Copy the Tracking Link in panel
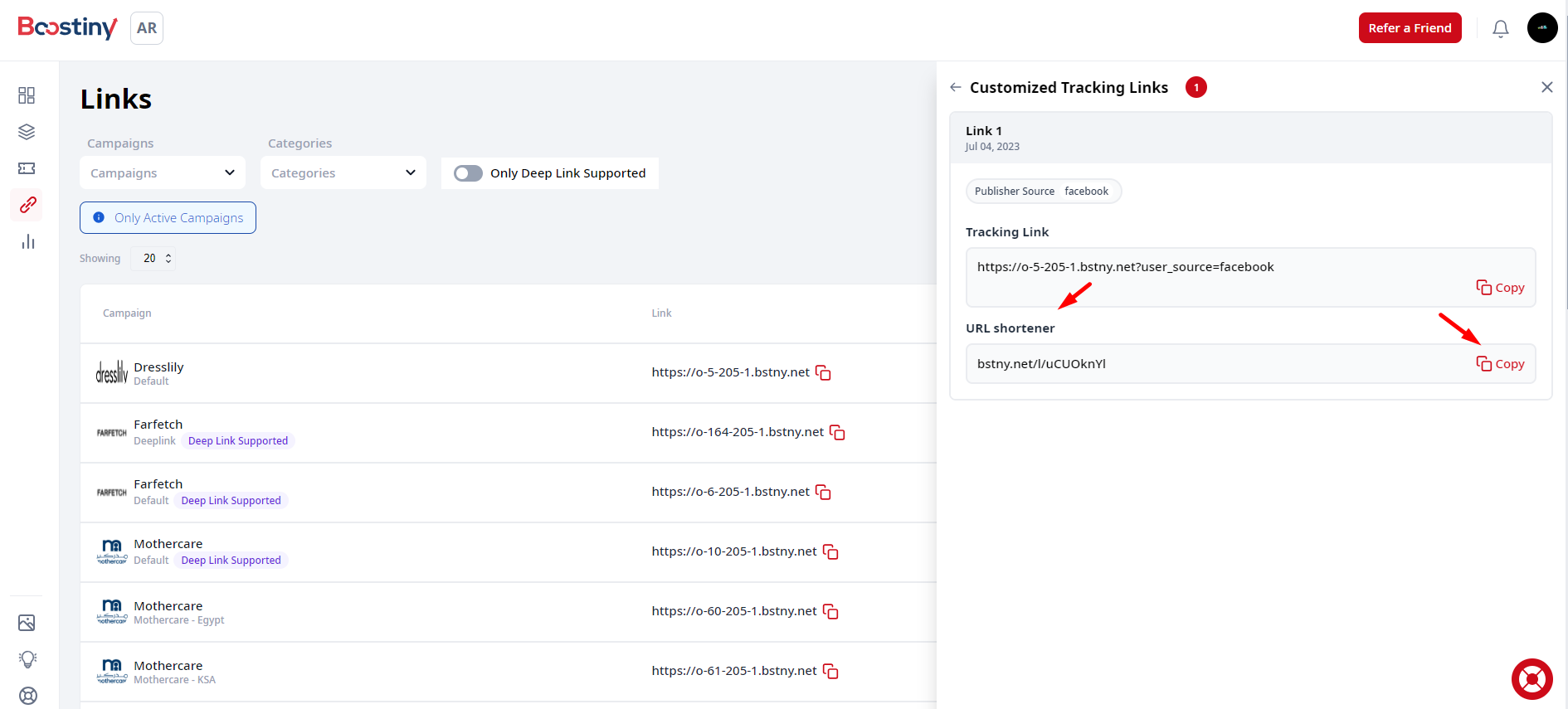1568x709 pixels. coord(1500,288)
